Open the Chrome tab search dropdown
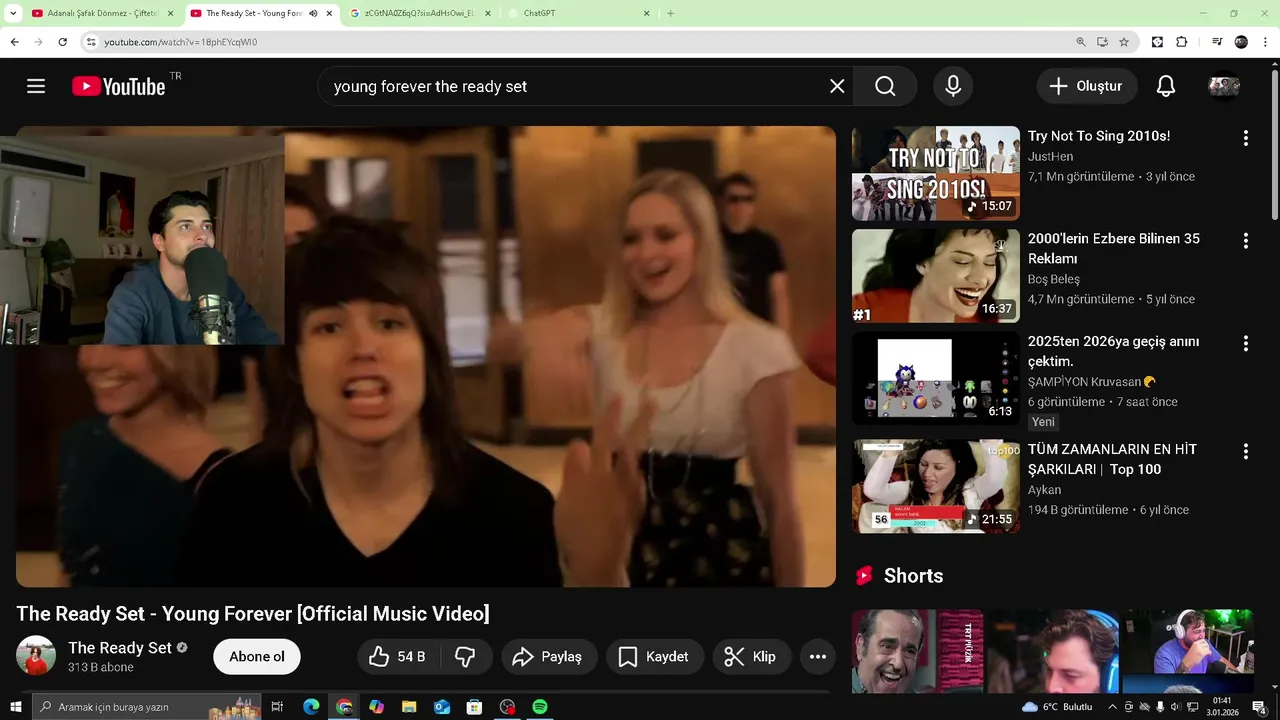This screenshot has height=720, width=1280. click(x=13, y=13)
